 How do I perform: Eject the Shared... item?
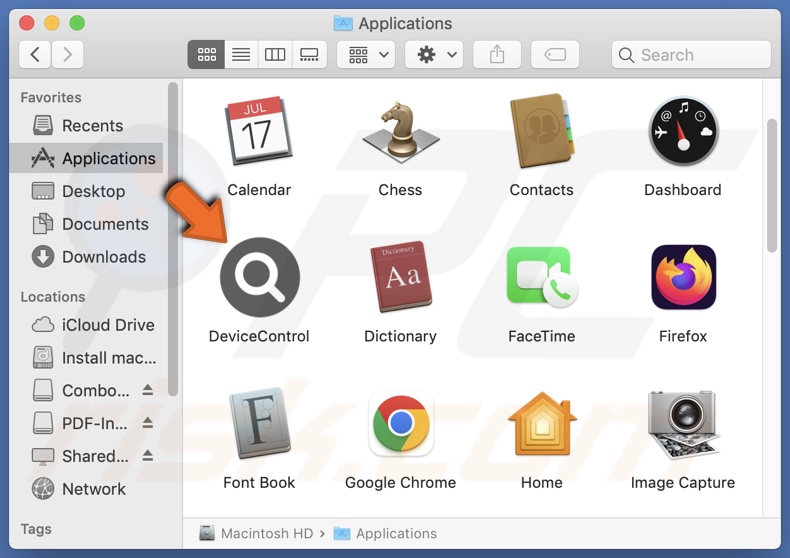pos(148,455)
